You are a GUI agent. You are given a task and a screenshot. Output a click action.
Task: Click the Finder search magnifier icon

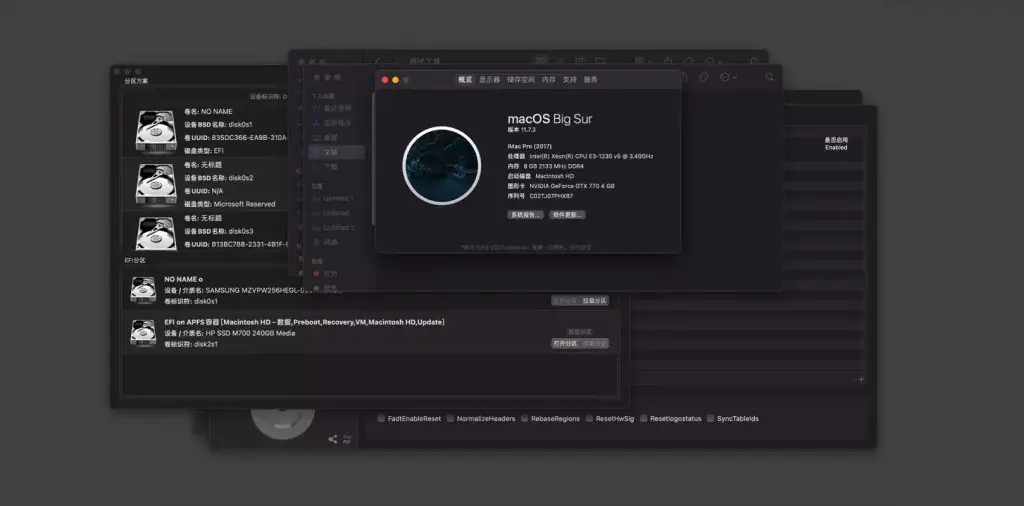pyautogui.click(x=770, y=77)
